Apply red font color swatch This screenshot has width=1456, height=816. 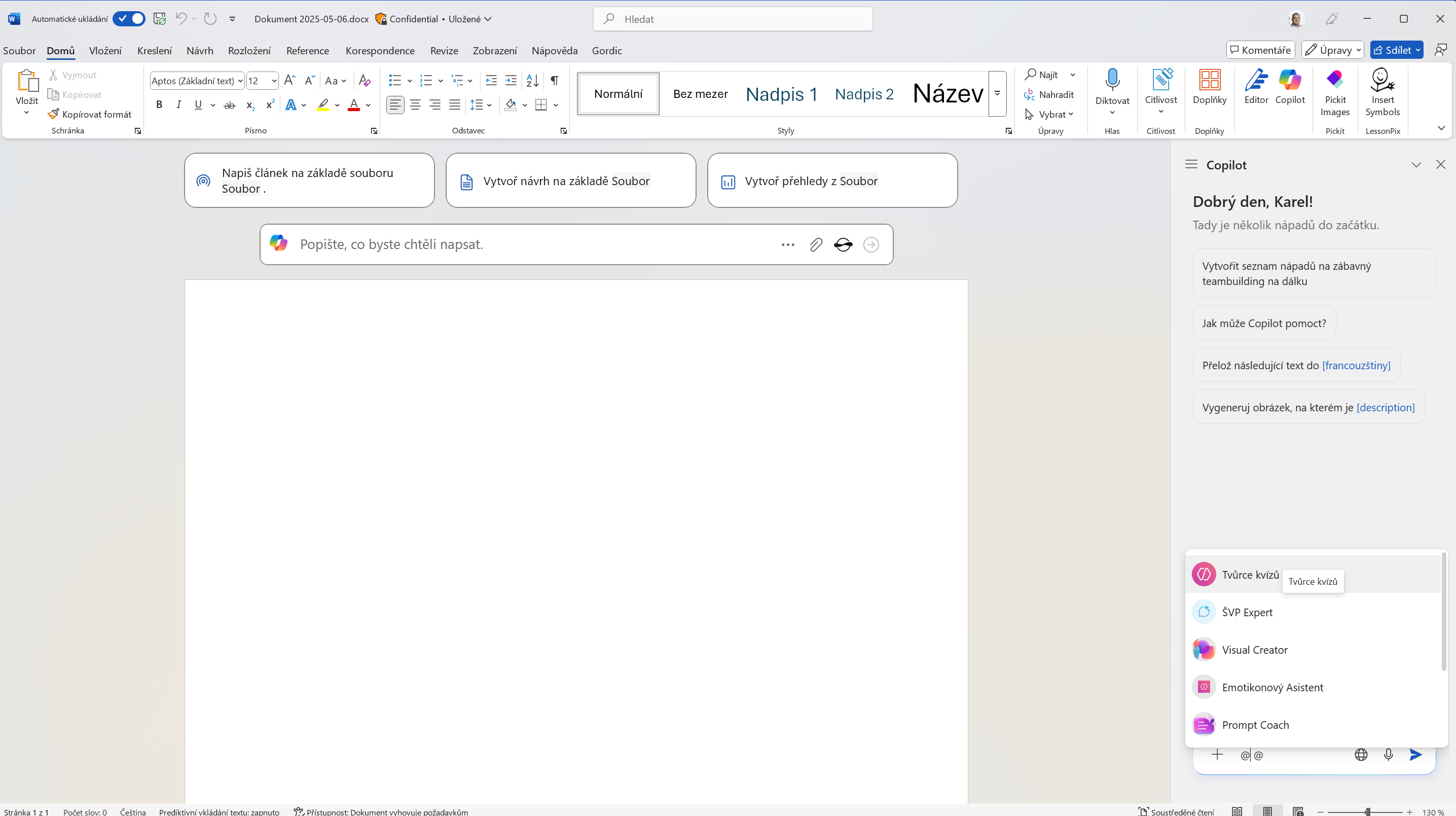[354, 104]
